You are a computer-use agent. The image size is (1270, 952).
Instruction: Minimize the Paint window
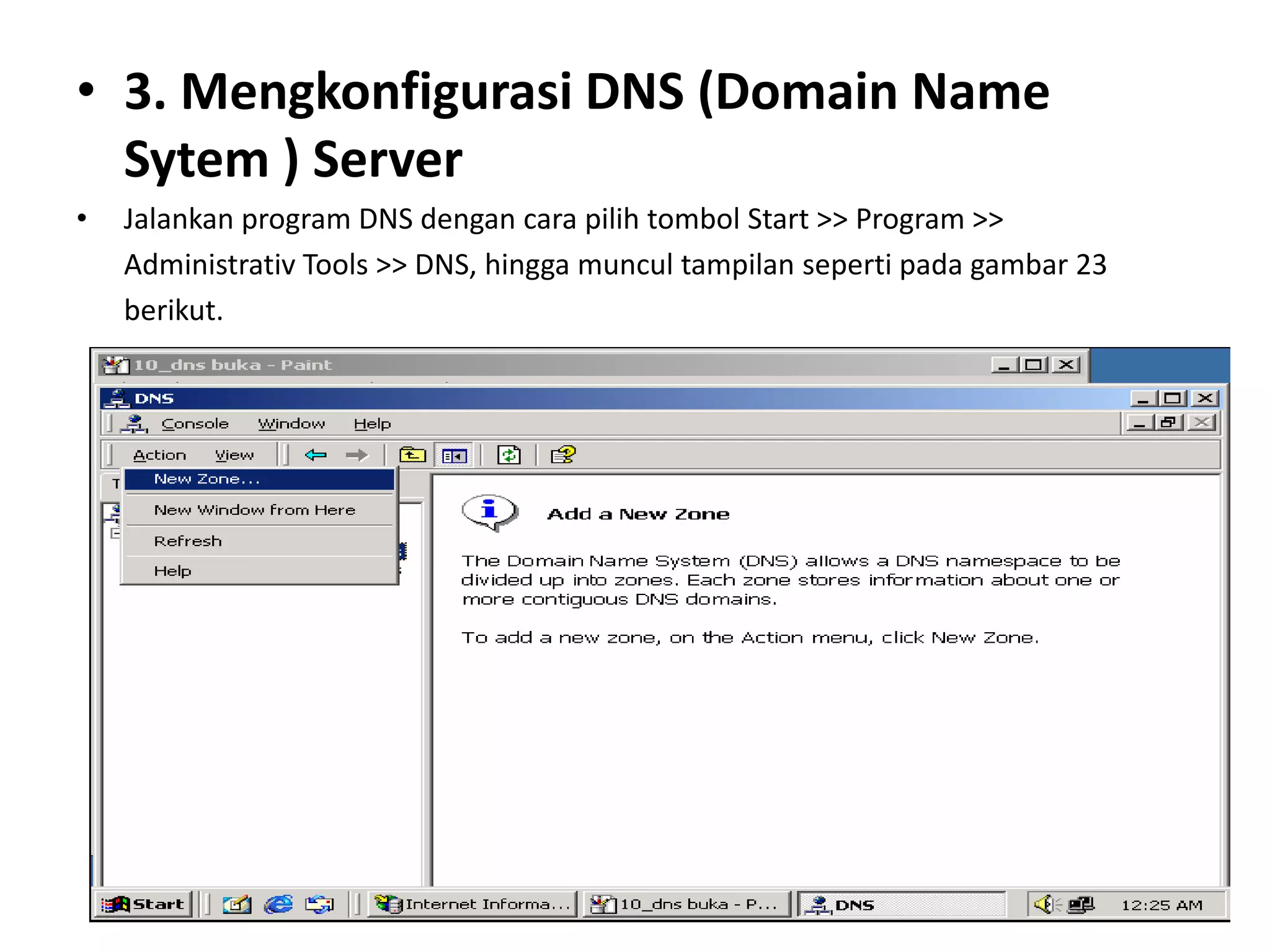pos(1003,365)
